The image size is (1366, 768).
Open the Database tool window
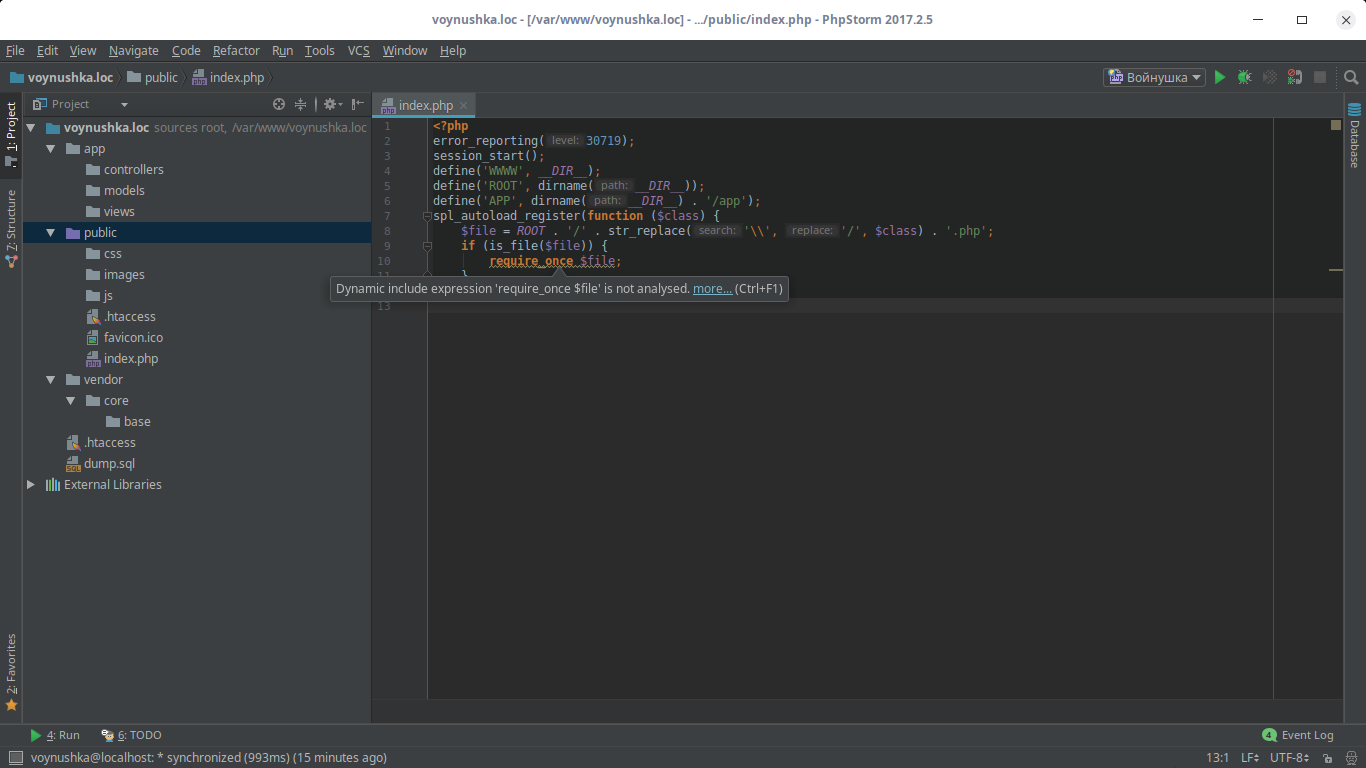[x=1355, y=134]
